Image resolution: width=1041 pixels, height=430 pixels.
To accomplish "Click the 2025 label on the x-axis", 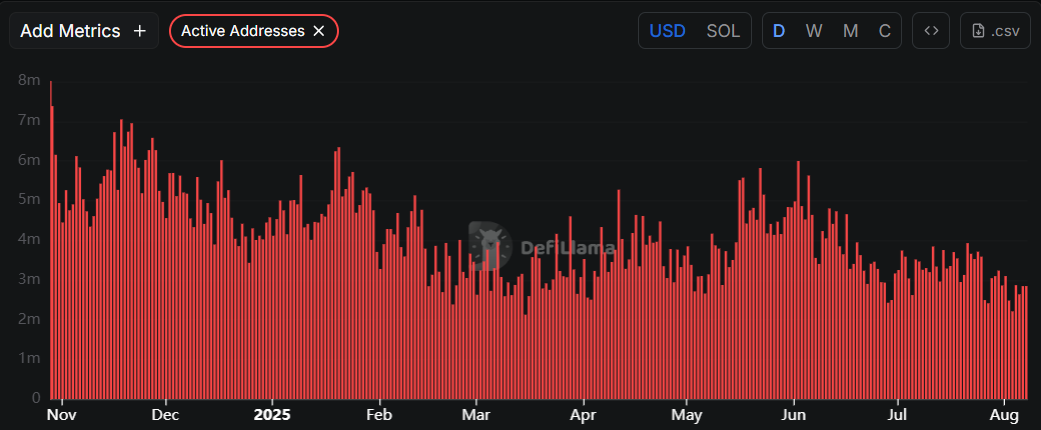I will click(x=271, y=413).
